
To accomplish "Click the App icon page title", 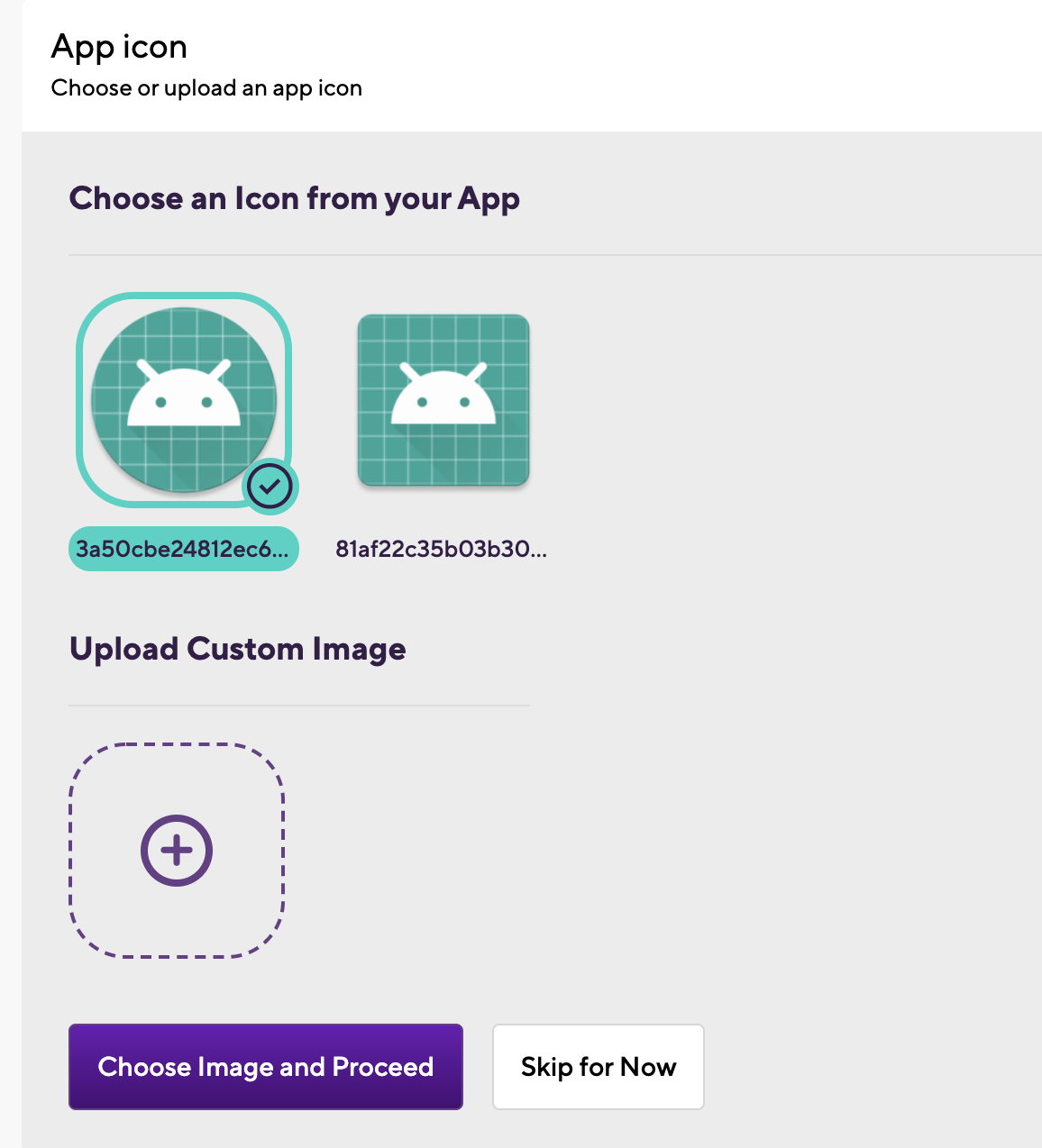I will (x=119, y=47).
